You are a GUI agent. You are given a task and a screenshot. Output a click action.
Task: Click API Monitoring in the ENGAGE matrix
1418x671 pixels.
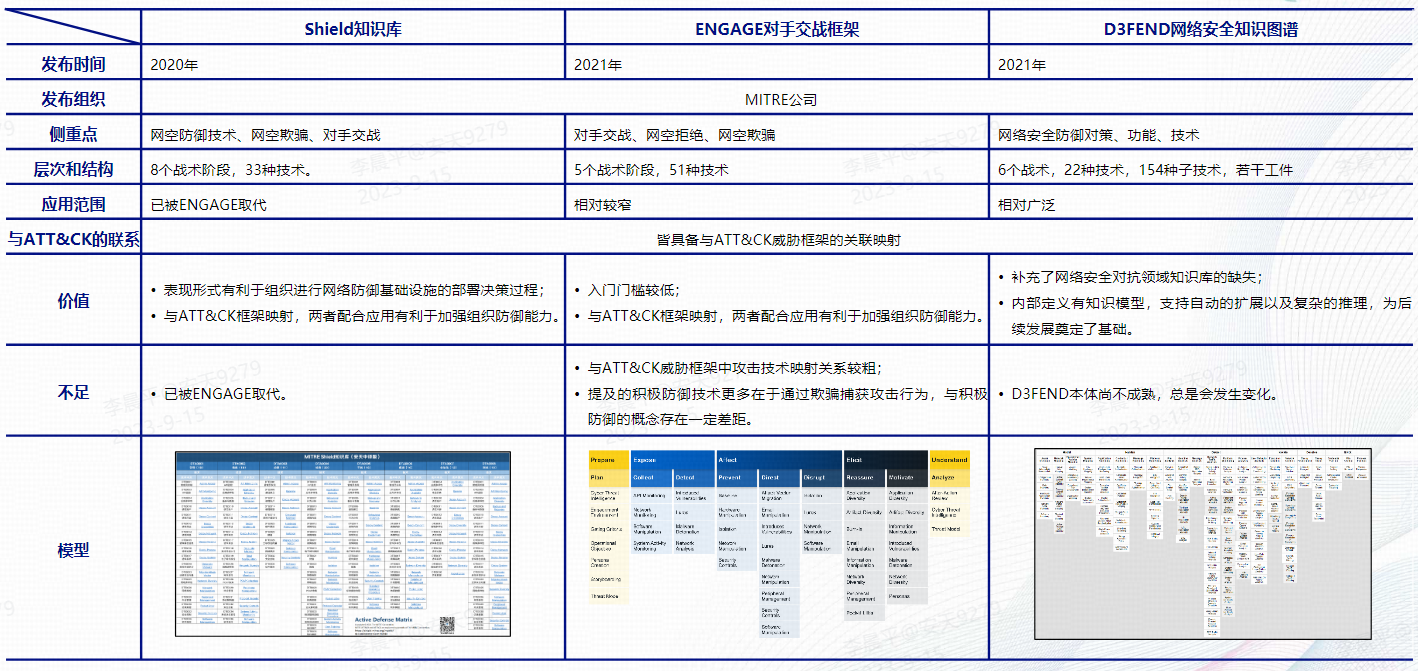(651, 496)
